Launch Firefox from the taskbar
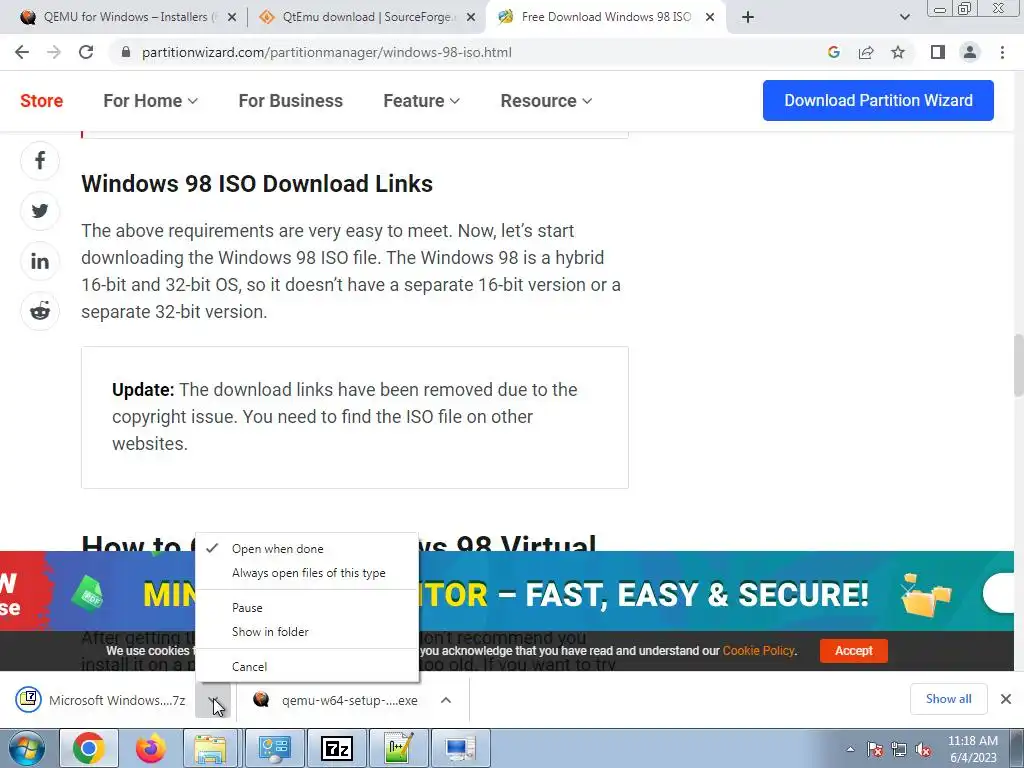The height and width of the screenshot is (768, 1024). tap(151, 748)
